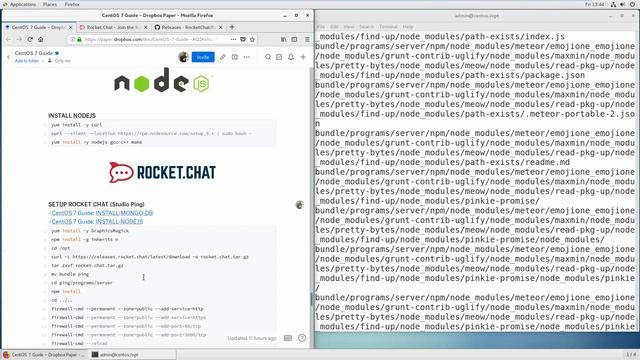
Task: Click the Node.js logo image
Action: [x=162, y=80]
